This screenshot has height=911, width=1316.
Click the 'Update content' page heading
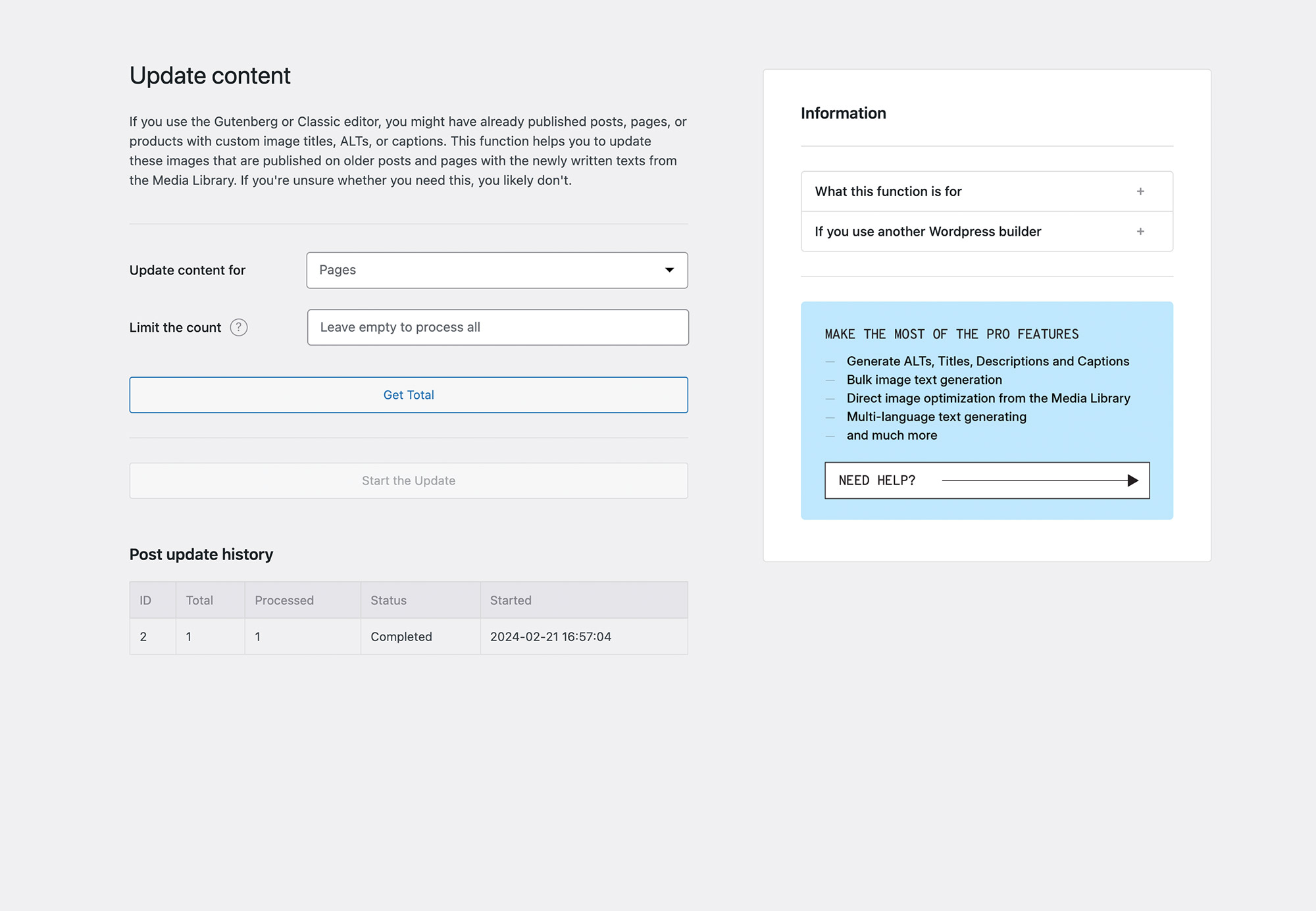[210, 76]
